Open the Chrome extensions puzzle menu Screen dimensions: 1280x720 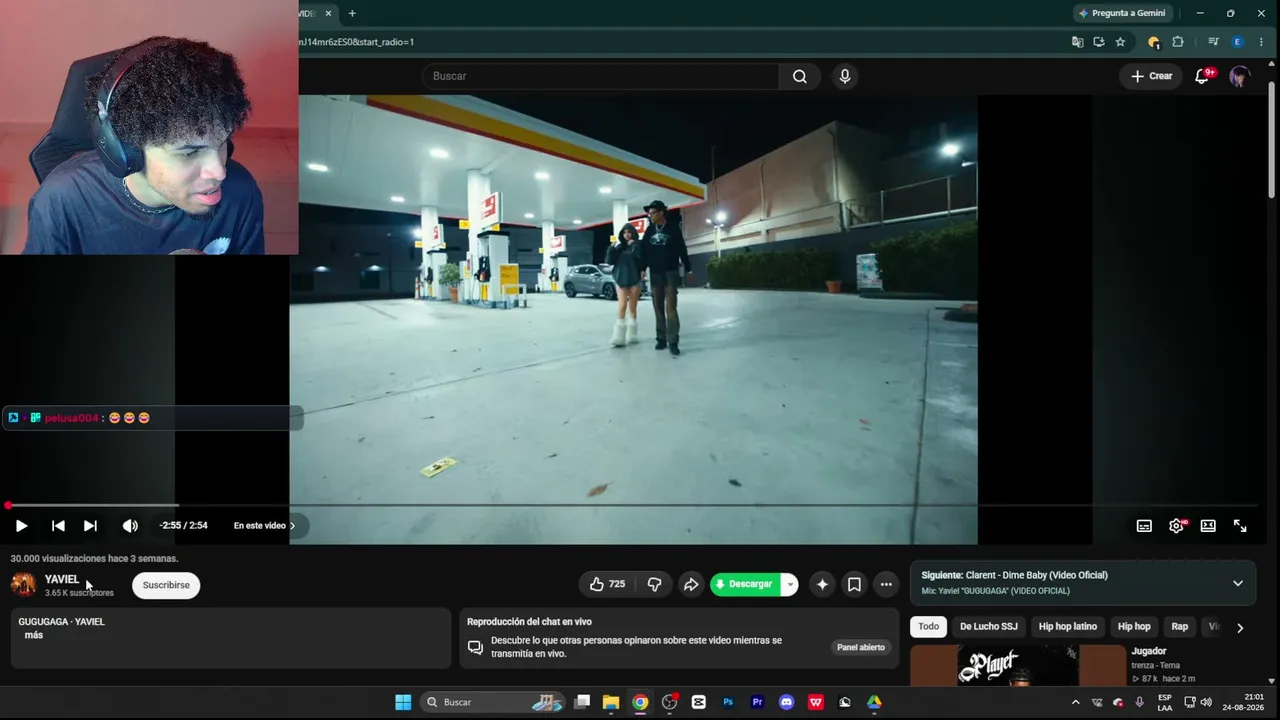(1177, 42)
